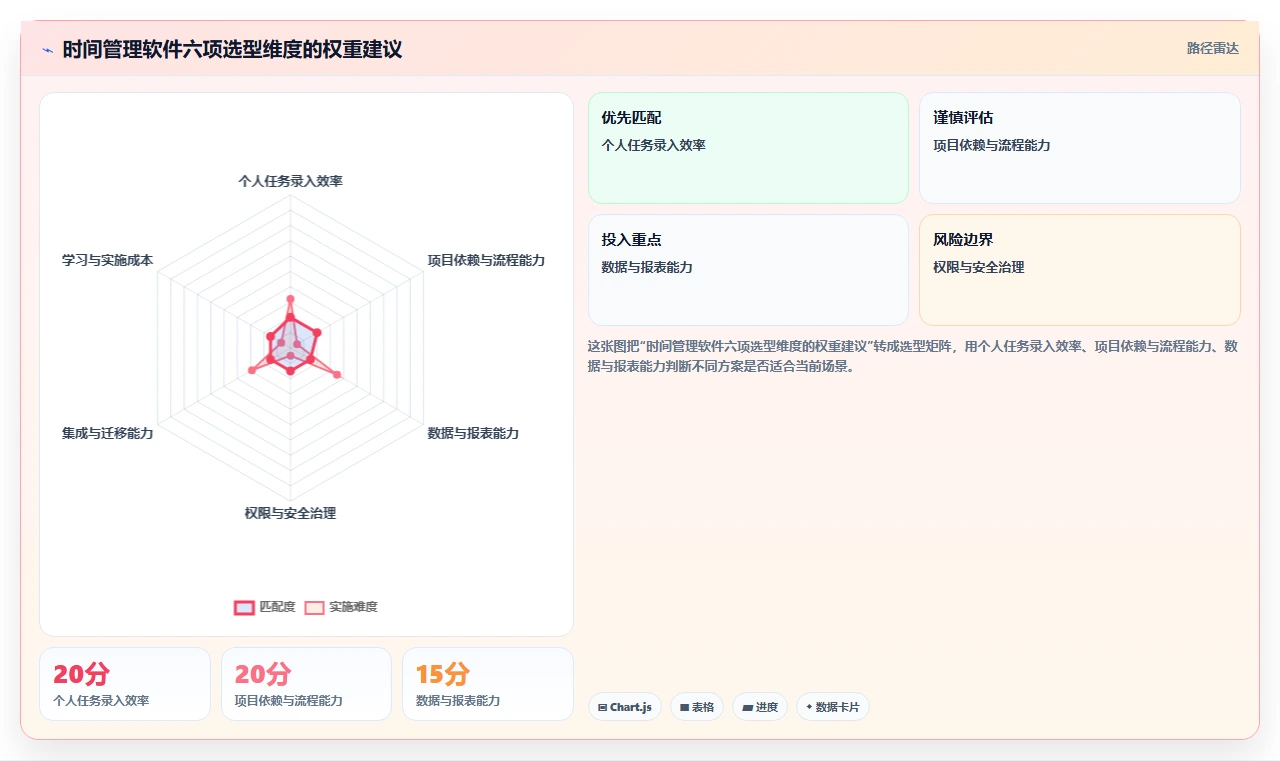
Task: Click the radar axis label 个人任务录入效率
Action: click(290, 181)
